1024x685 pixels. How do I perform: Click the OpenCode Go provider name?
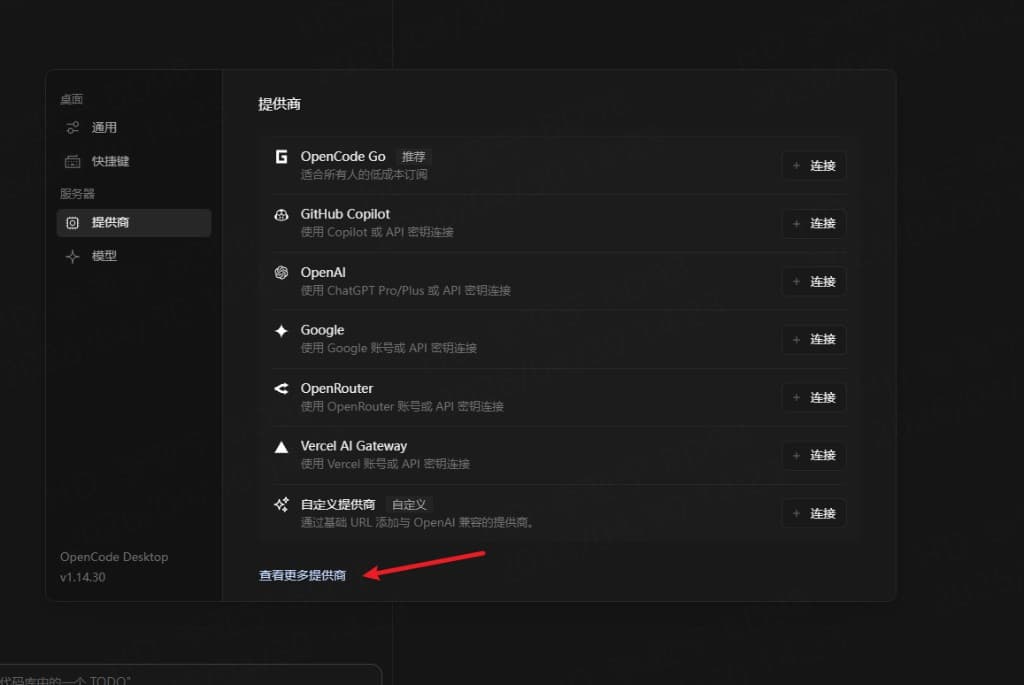pos(343,157)
